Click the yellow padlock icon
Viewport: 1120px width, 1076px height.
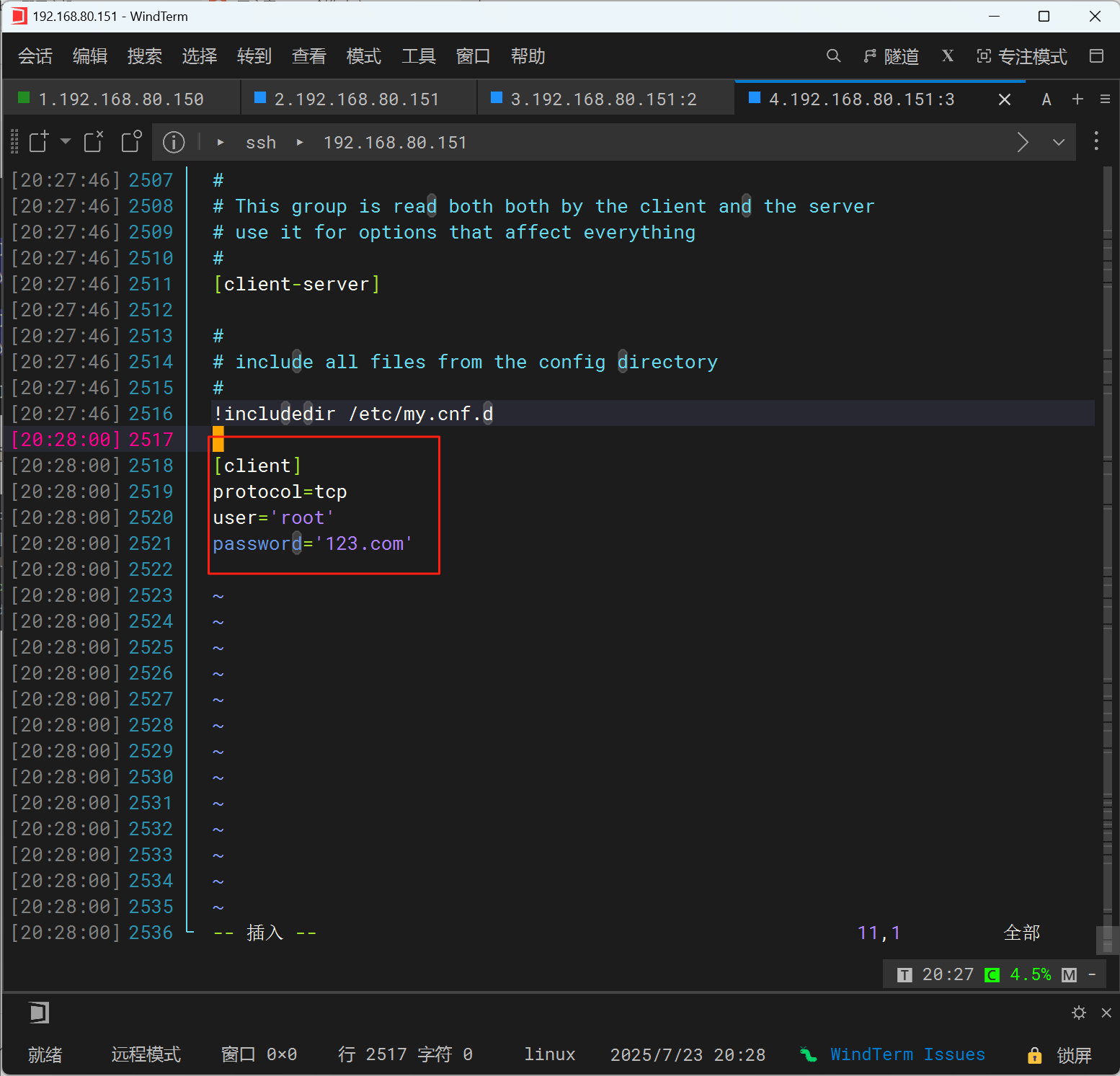1034,1055
